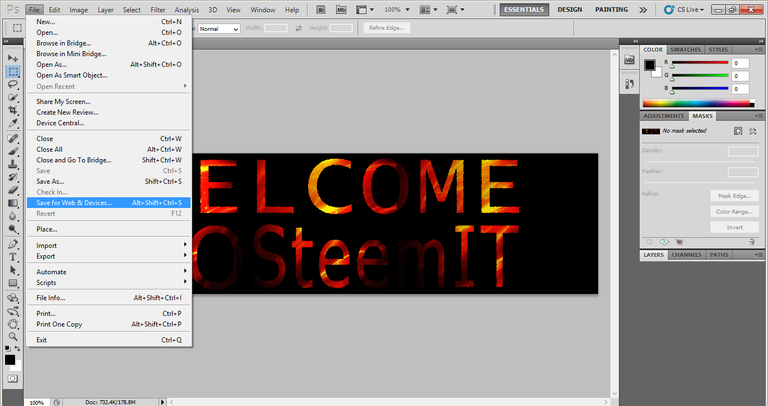This screenshot has height=406, width=768.
Task: Reset default foreground and background colors
Action: [7, 349]
